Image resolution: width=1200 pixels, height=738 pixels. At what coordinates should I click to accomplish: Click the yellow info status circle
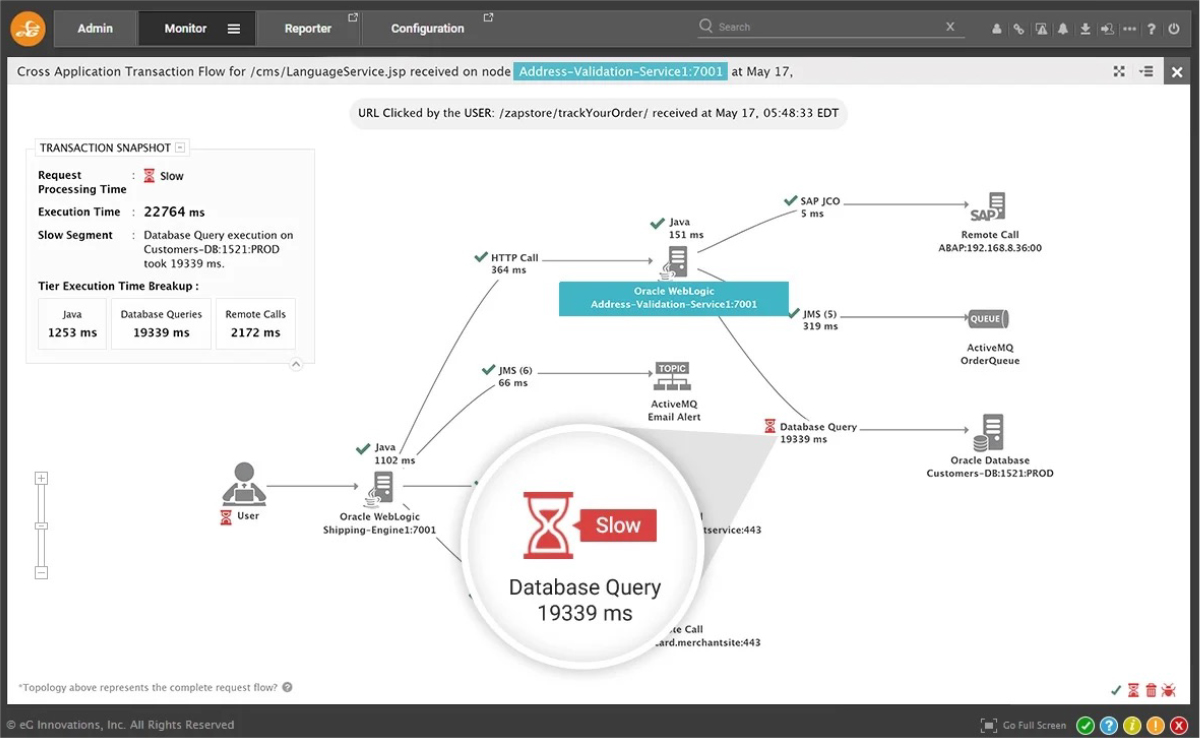click(x=1131, y=725)
